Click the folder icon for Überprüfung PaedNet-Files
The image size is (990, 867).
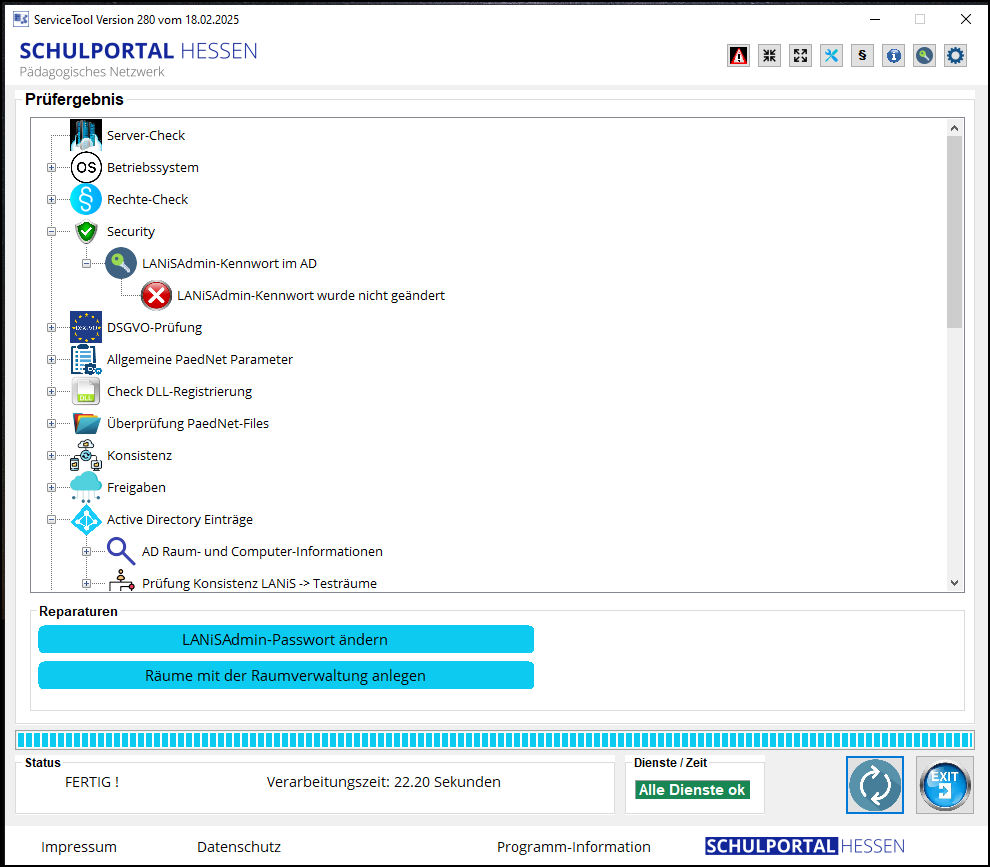[86, 423]
